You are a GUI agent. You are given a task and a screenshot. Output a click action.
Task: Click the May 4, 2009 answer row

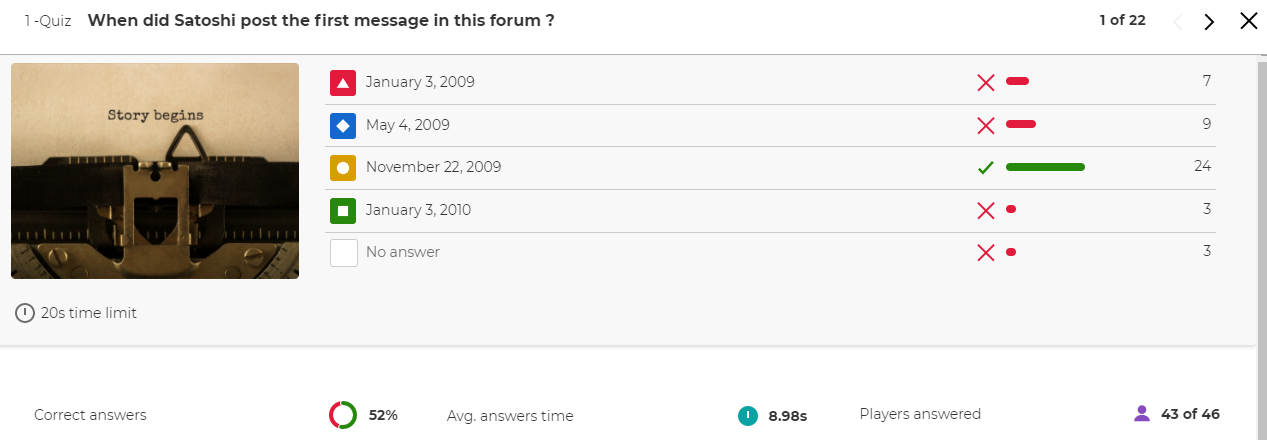770,126
